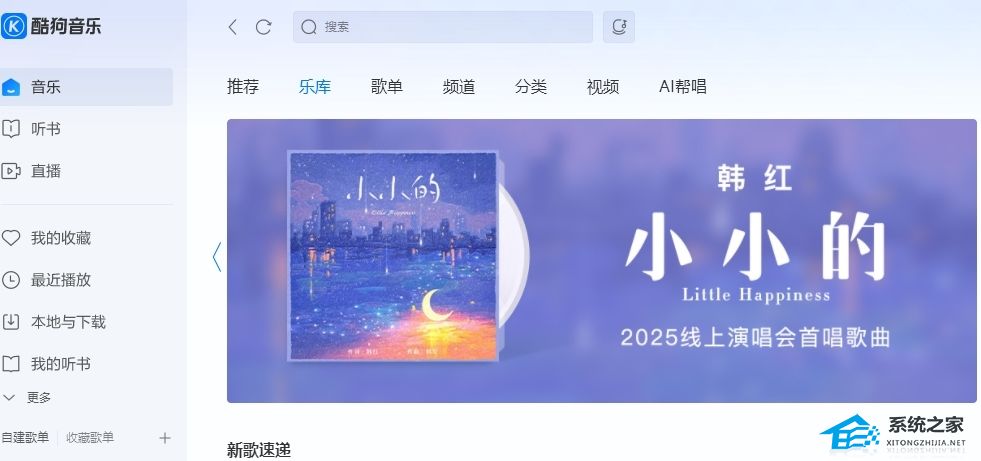Refresh the page with the reload icon
Image resolution: width=981 pixels, height=461 pixels.
pos(263,27)
